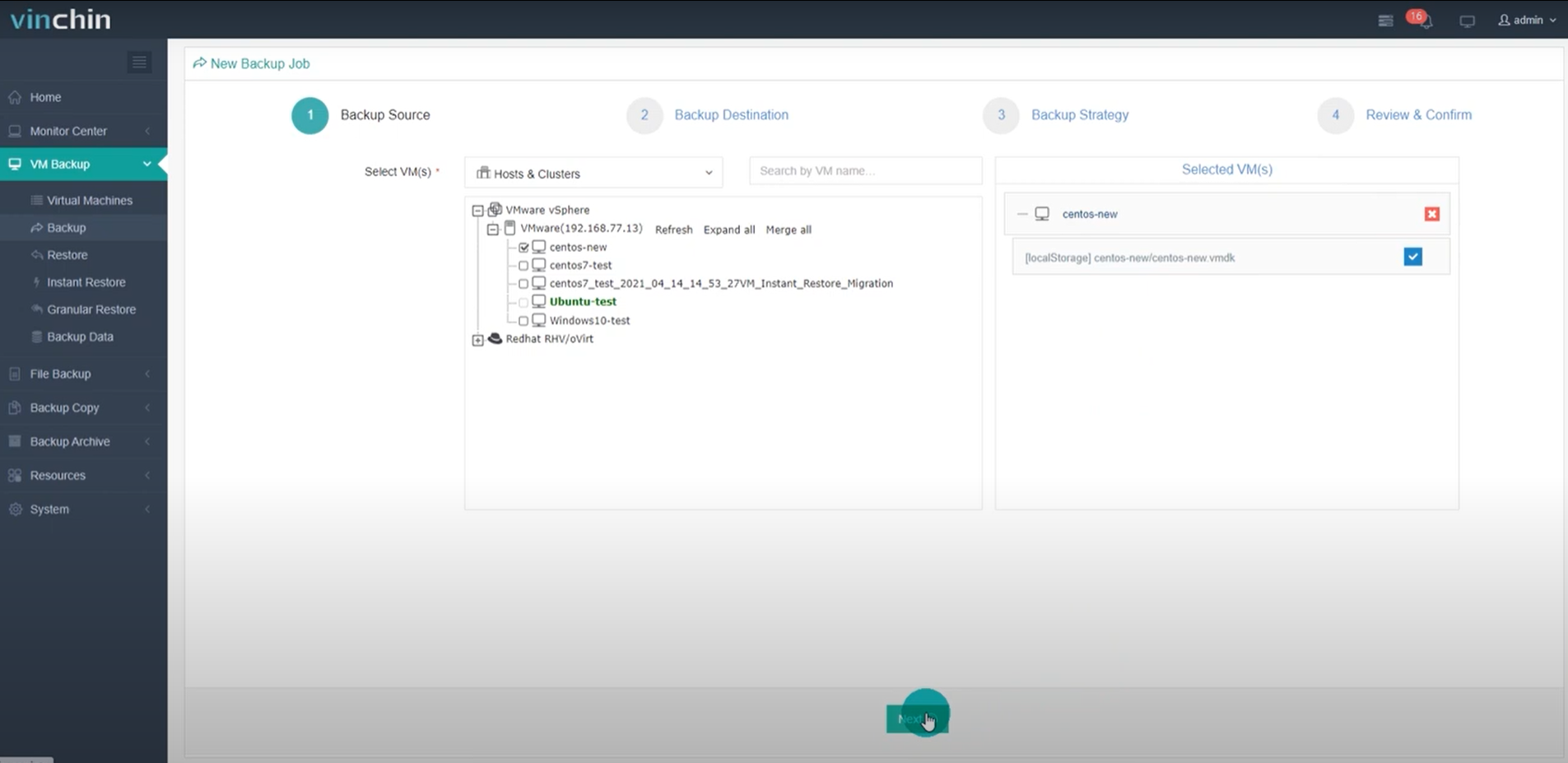Expand Backup Copy menu
The width and height of the screenshot is (1568, 763).
click(83, 407)
